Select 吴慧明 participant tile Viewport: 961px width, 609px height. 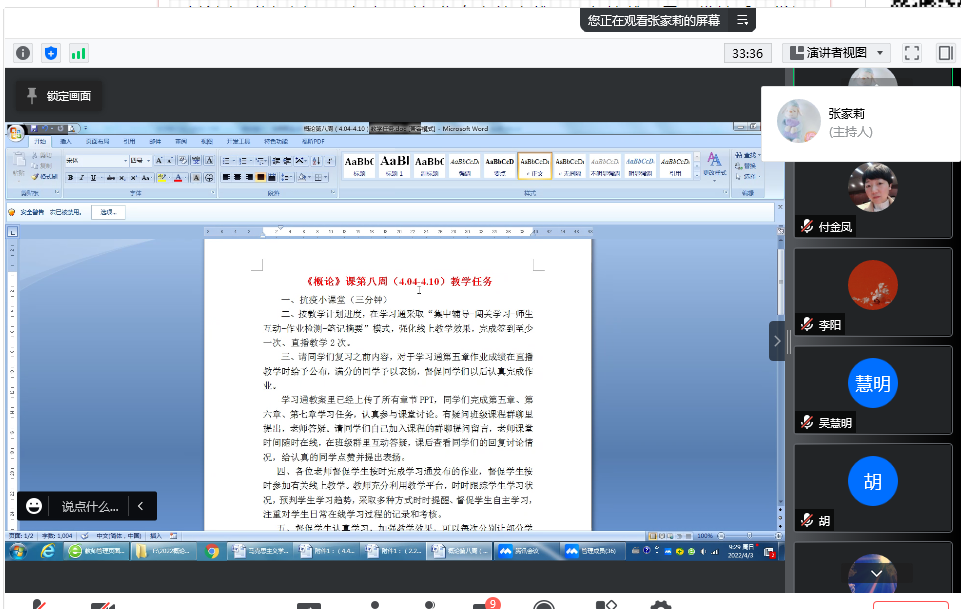[873, 391]
